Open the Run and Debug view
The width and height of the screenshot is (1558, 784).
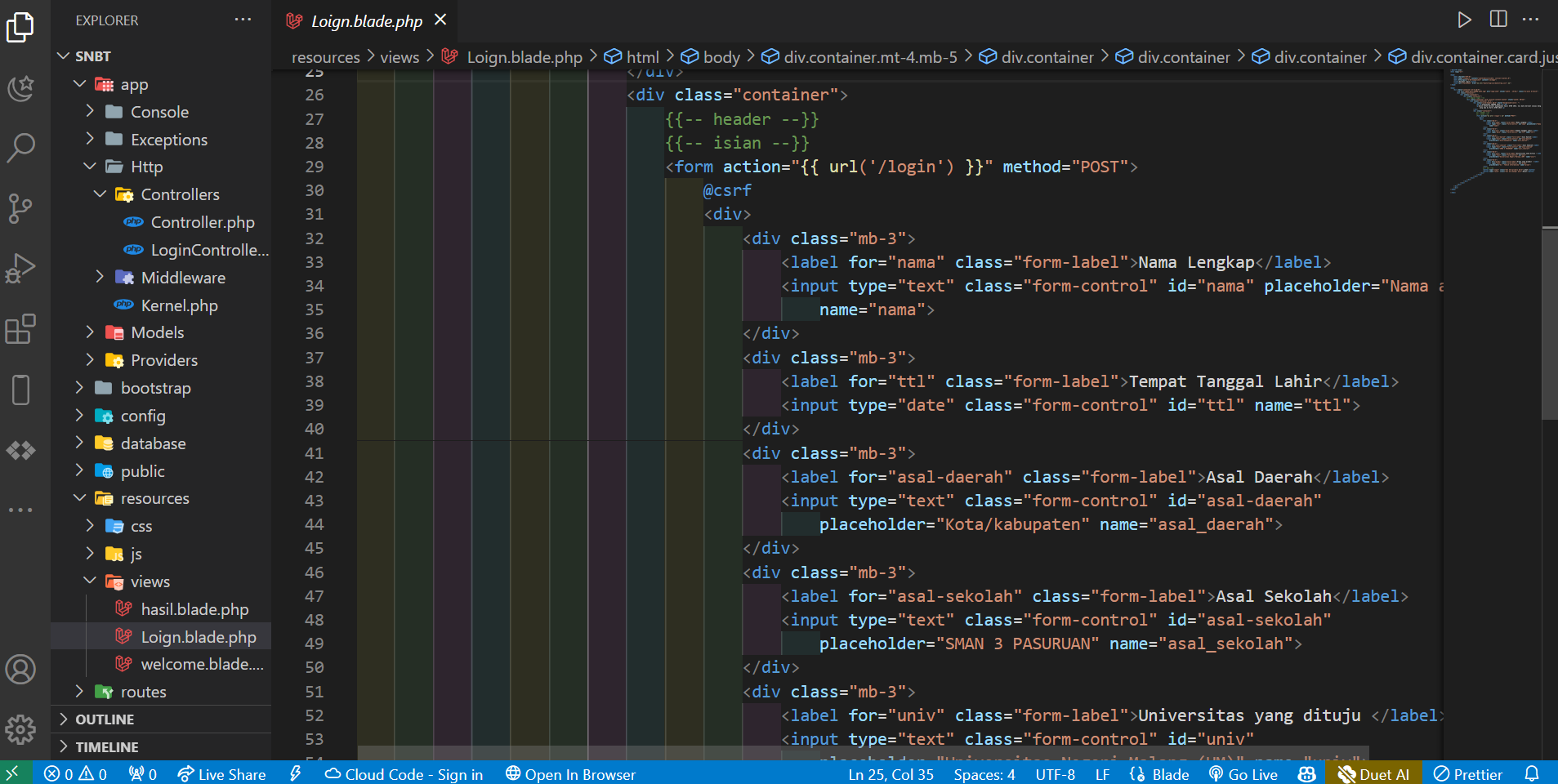tap(20, 269)
